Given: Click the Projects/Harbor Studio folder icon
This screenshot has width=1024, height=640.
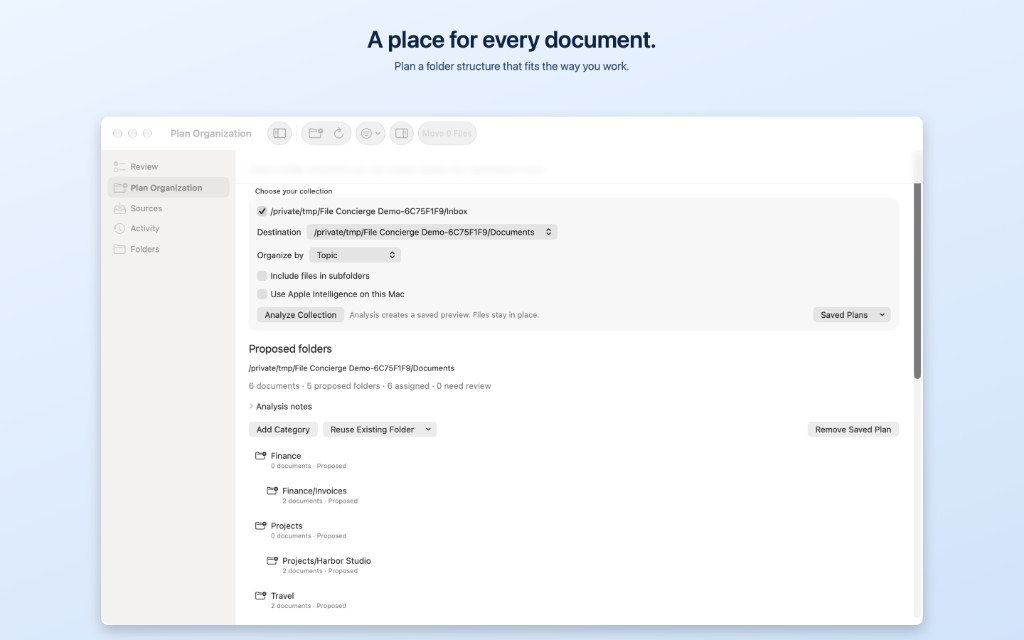Looking at the screenshot, I should point(272,560).
